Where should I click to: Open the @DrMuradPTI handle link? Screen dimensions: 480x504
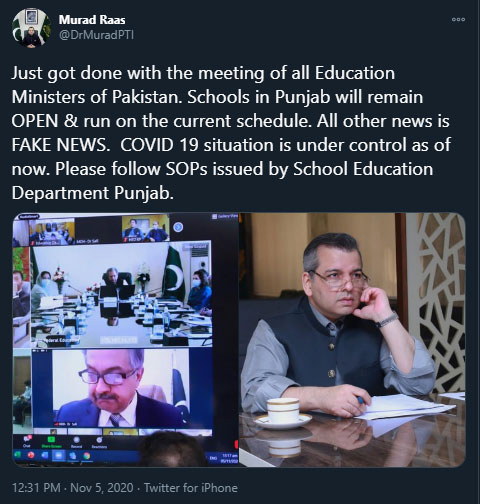click(x=96, y=35)
